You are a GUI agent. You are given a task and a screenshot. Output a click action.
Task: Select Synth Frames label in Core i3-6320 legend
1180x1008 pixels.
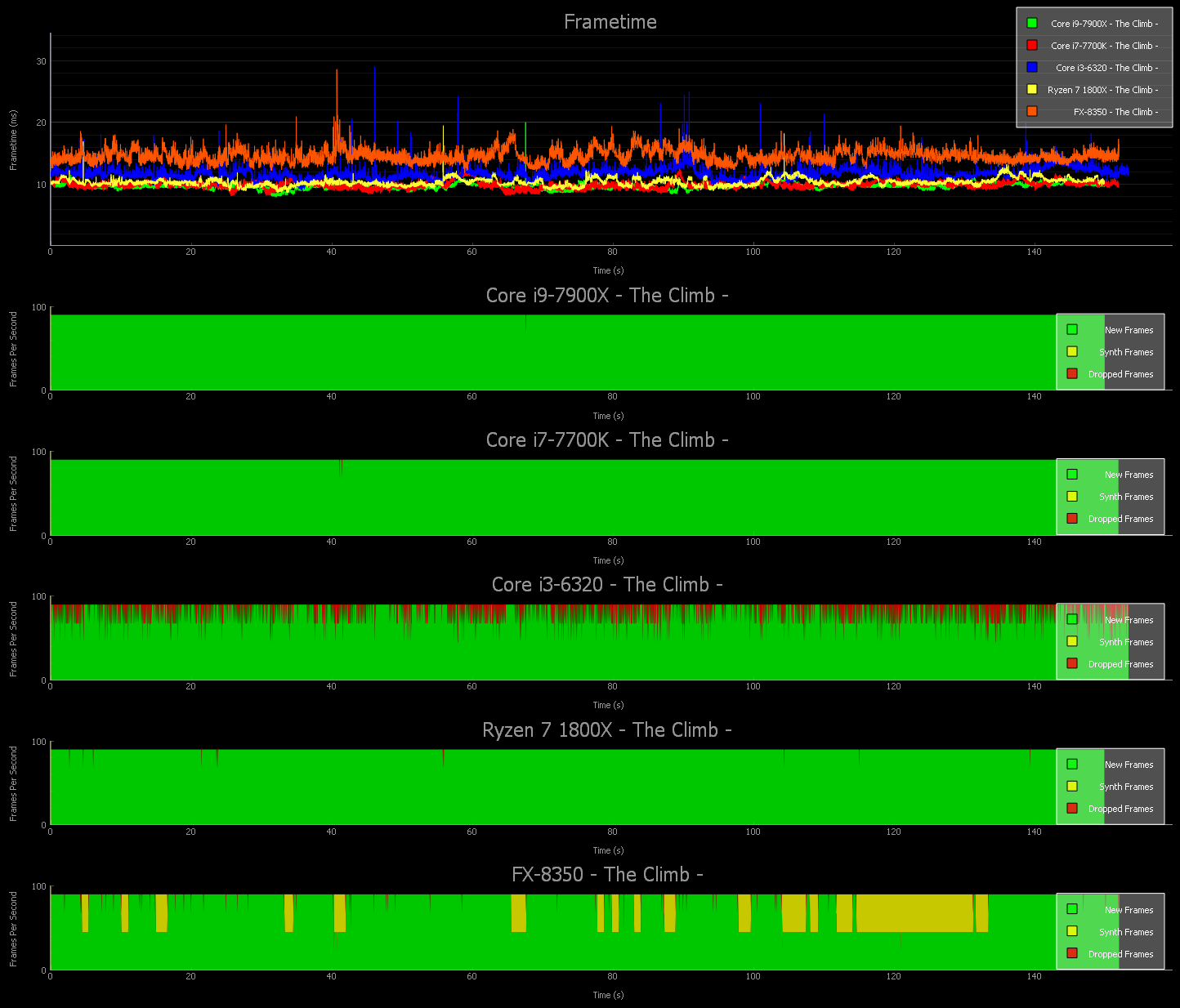pos(1126,642)
